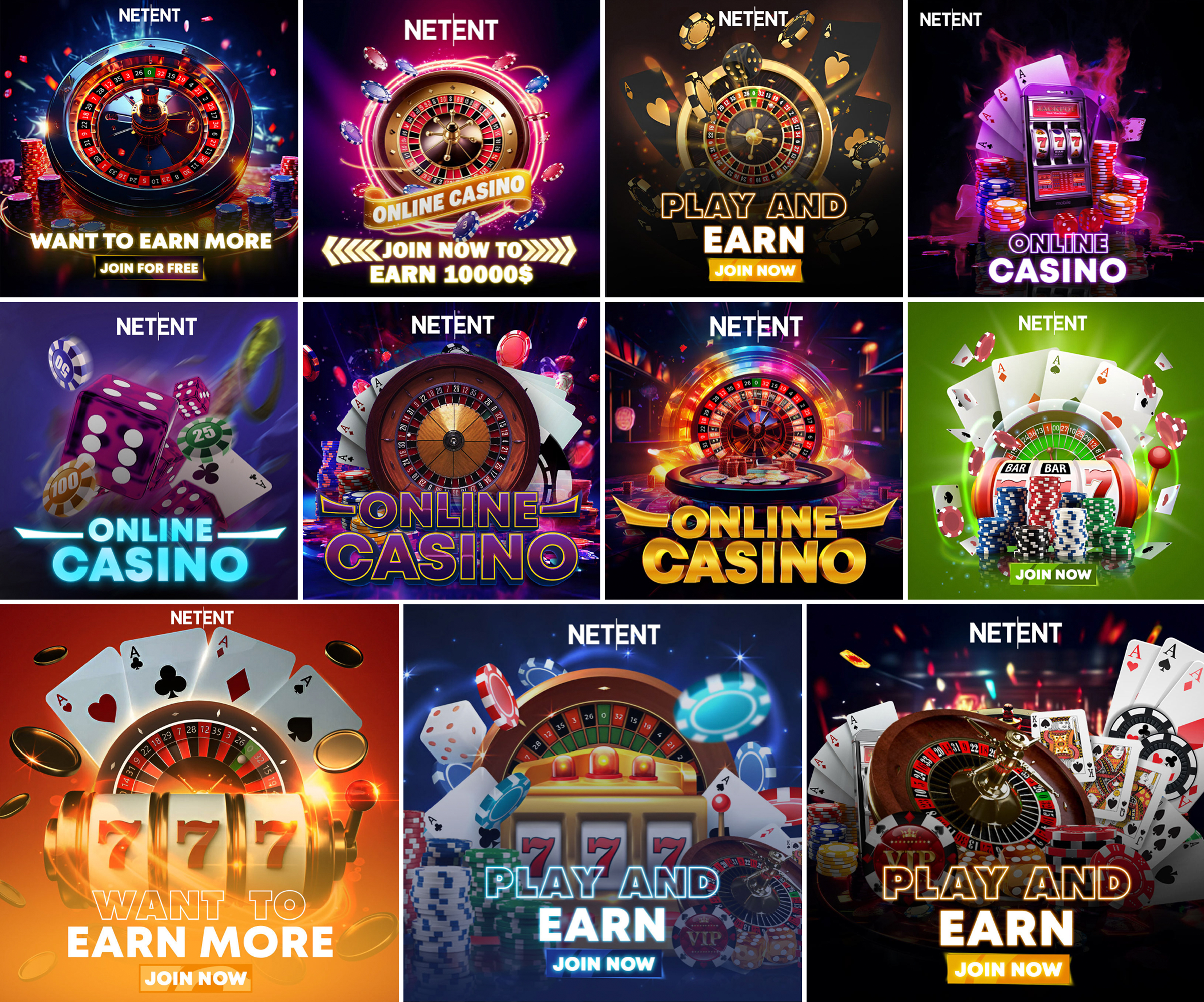Click JOIN NOW on the orange 777 banner
1204x1002 pixels.
click(195, 977)
